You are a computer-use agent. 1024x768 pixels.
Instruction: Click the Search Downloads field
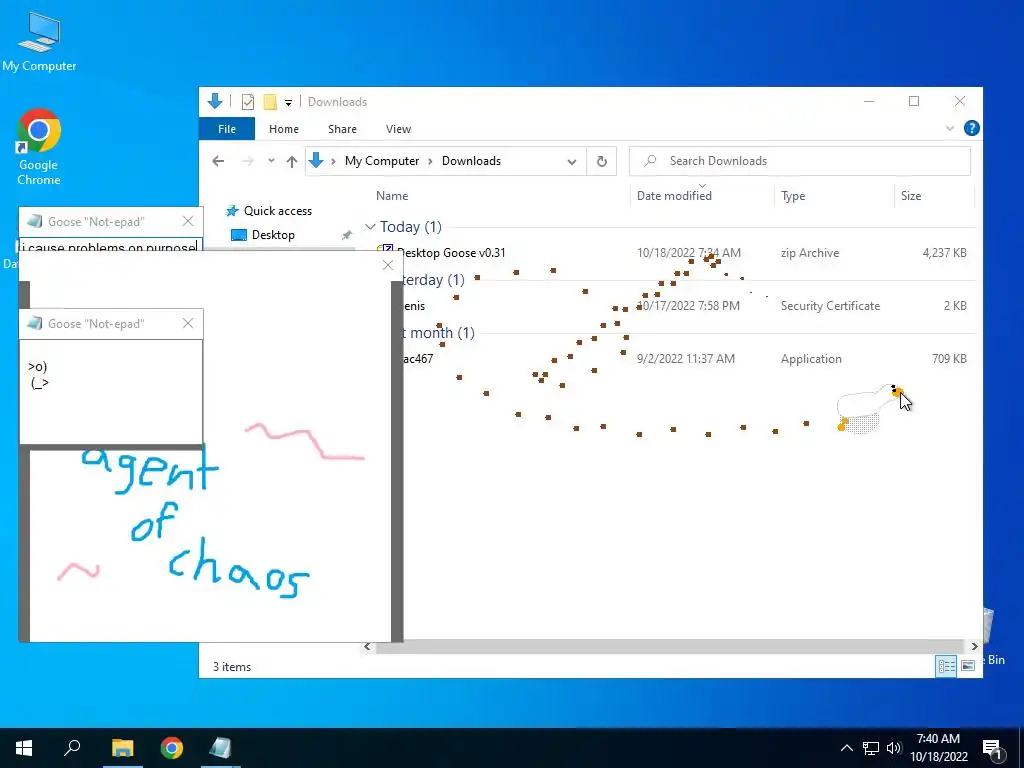coord(800,161)
